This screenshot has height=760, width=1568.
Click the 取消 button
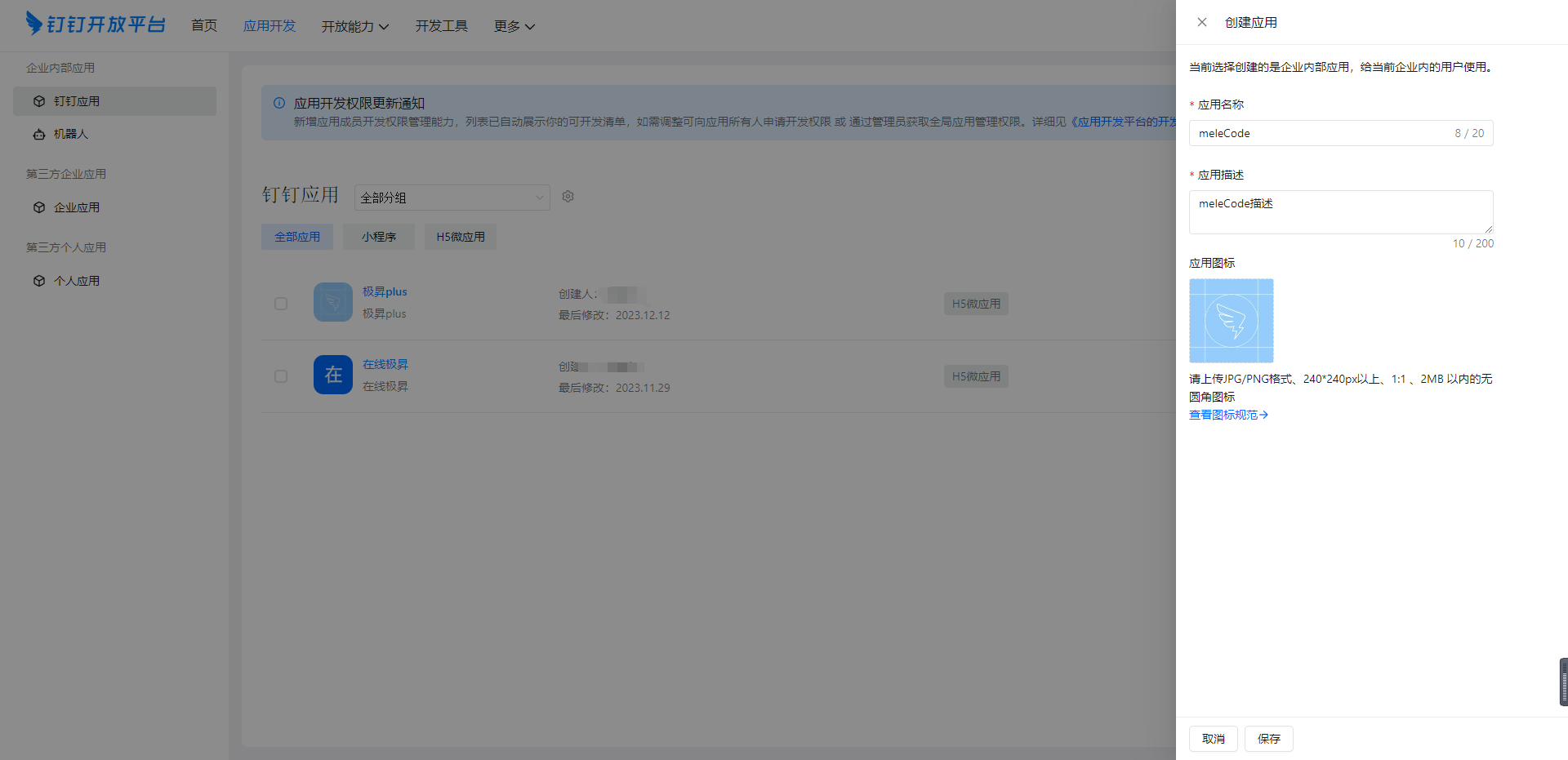pyautogui.click(x=1214, y=739)
